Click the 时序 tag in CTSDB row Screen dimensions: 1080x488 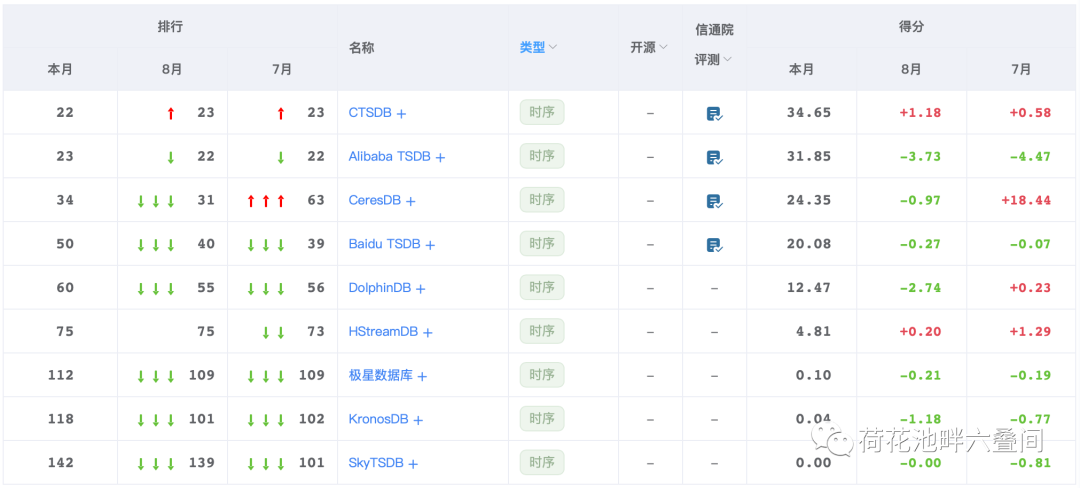point(542,113)
